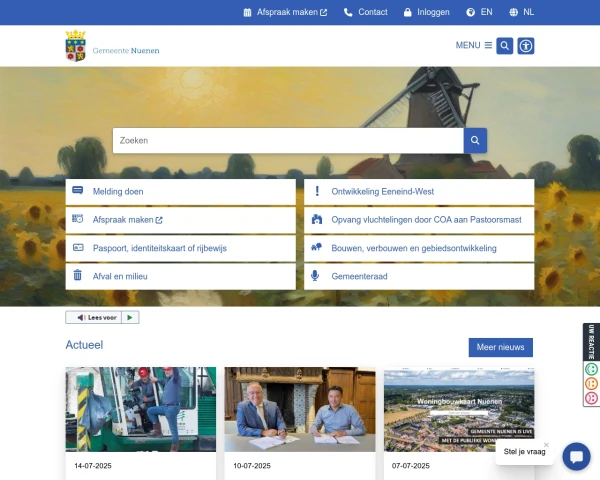
Task: Open Bouwen, verbouwen en gebiedsontwikkeling tile
Action: (x=419, y=248)
